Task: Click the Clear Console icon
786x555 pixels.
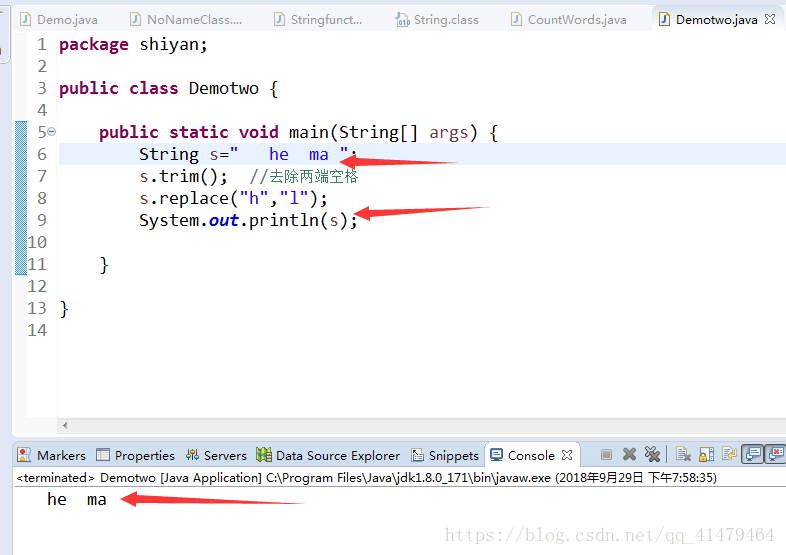Action: tap(683, 454)
